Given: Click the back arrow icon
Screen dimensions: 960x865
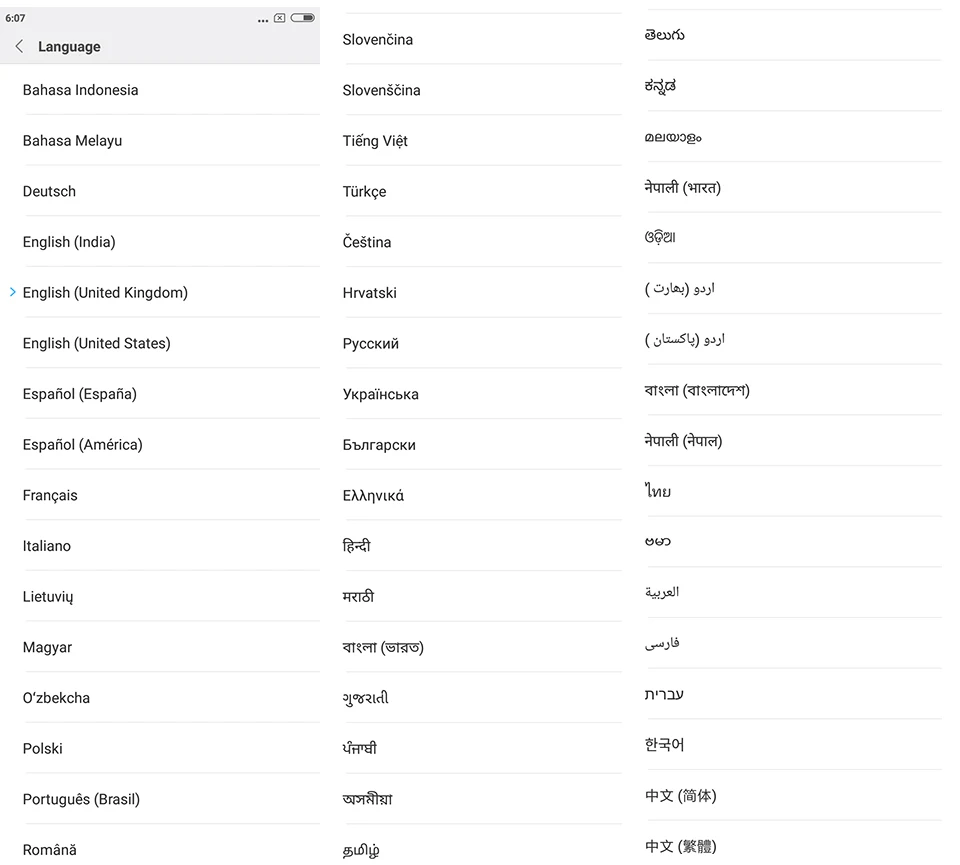Looking at the screenshot, I should click(x=18, y=46).
